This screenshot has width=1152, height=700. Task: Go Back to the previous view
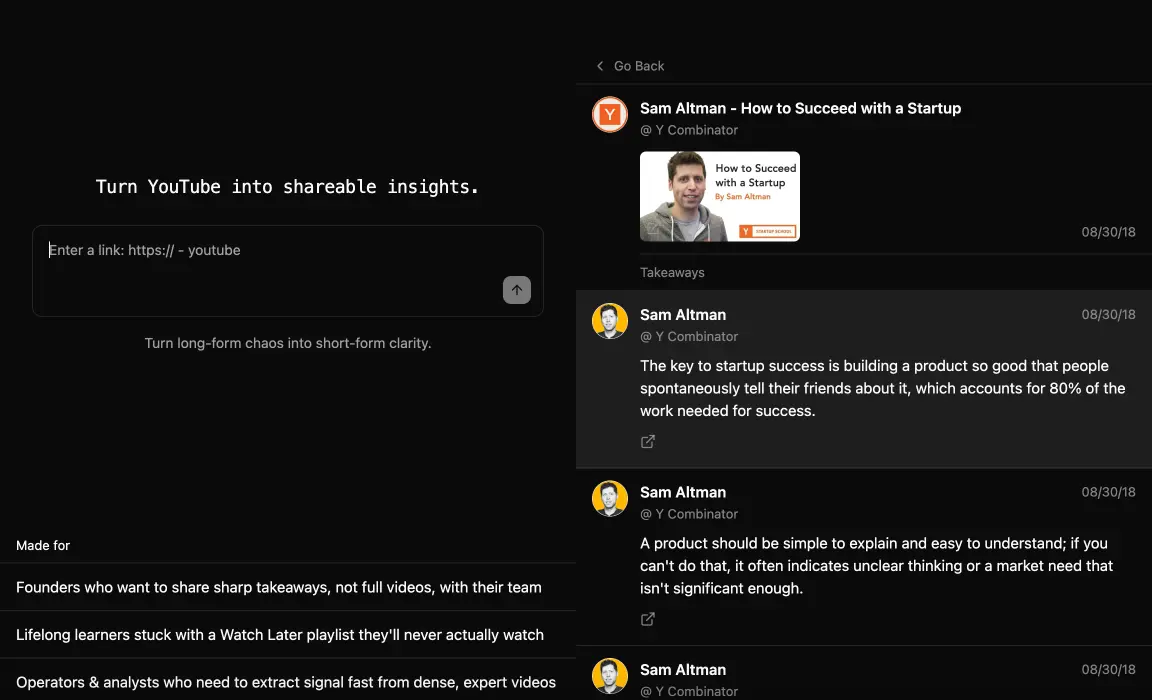coord(630,66)
